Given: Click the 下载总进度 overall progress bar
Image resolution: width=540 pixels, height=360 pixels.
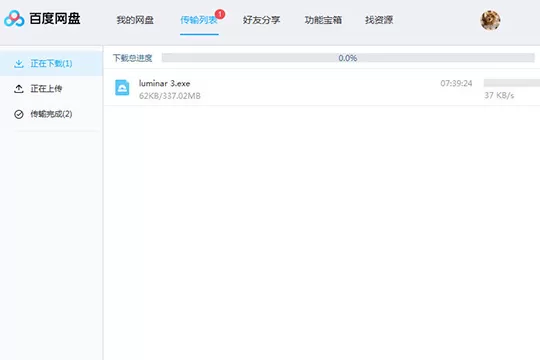Looking at the screenshot, I should tap(348, 58).
